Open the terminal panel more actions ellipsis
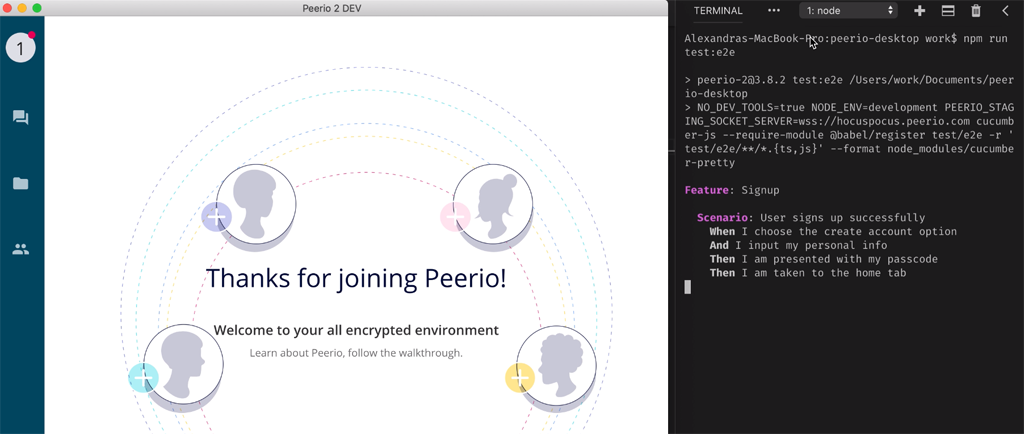1024x434 pixels. [774, 10]
